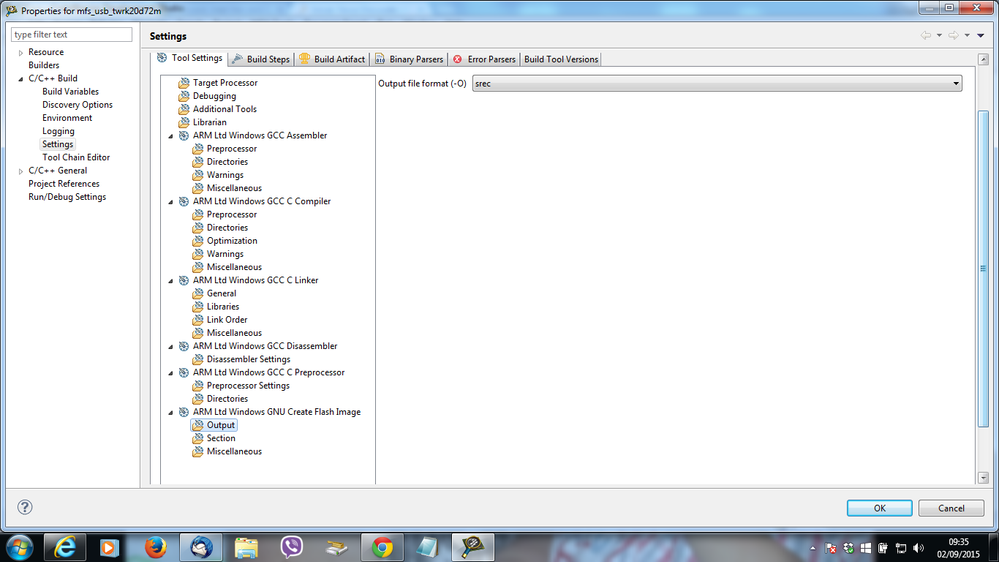Screen dimensions: 999x562
Task: Select Logging in the left tree
Action: pyautogui.click(x=59, y=131)
